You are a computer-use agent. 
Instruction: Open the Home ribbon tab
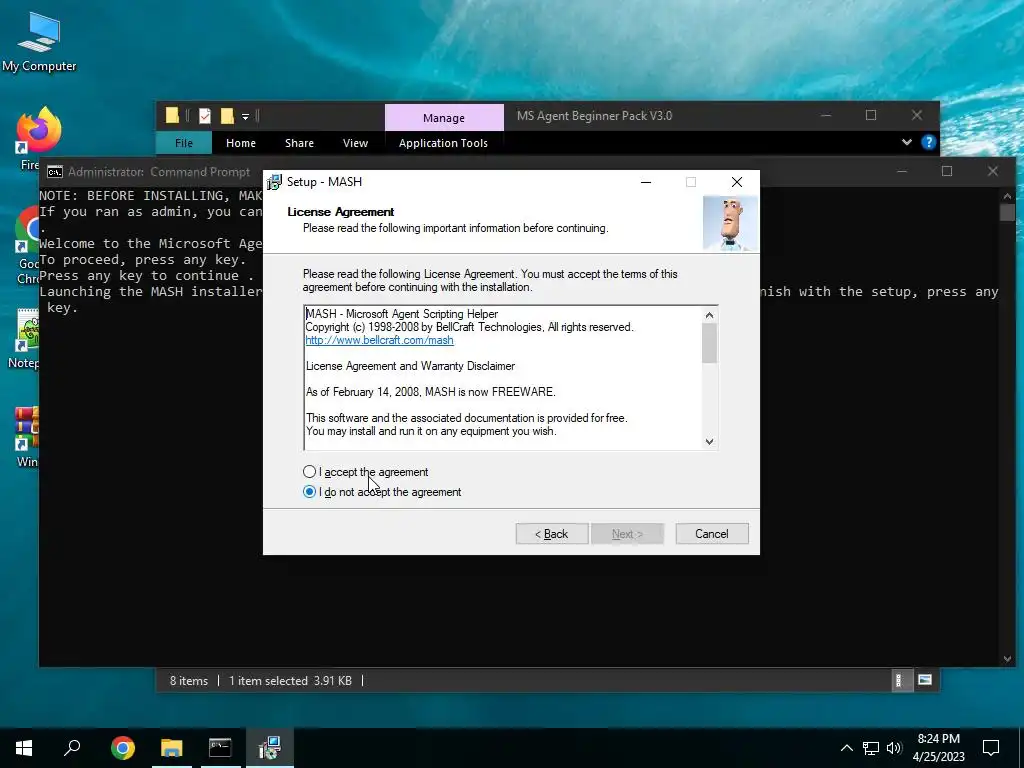241,143
